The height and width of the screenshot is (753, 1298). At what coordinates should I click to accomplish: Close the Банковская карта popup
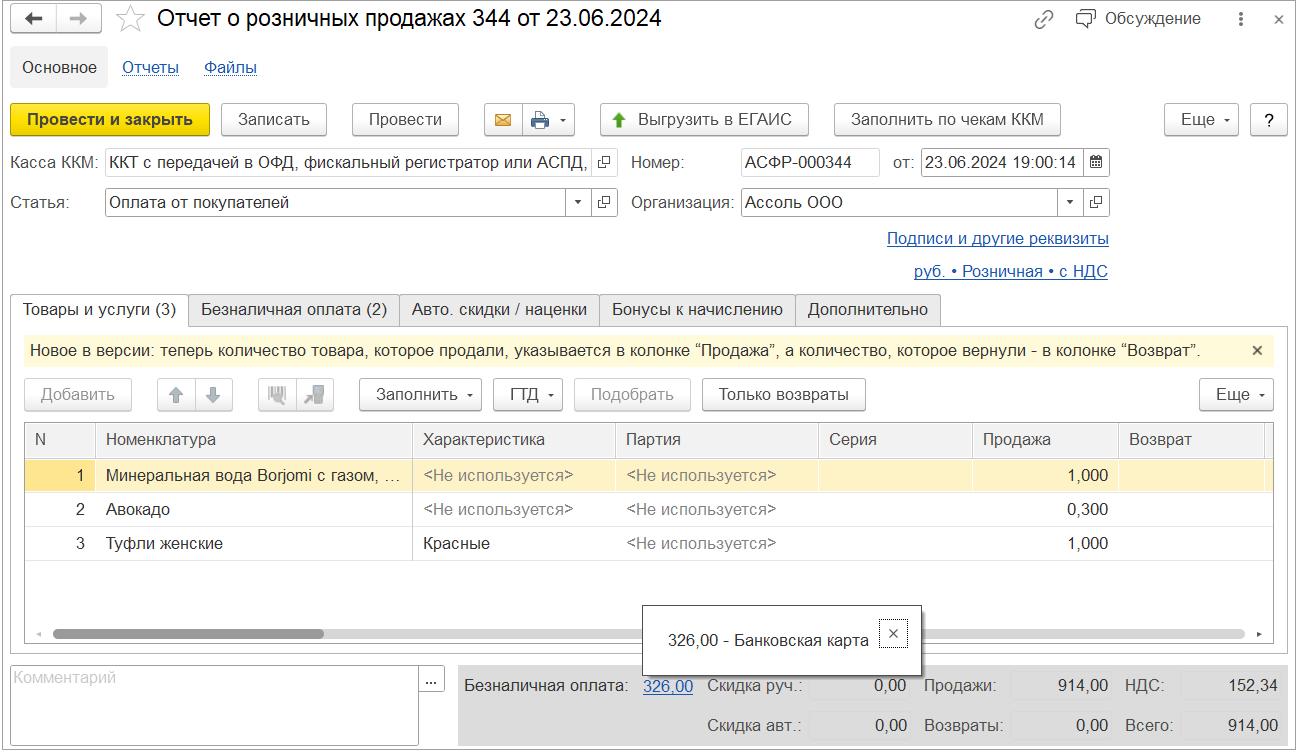(893, 633)
